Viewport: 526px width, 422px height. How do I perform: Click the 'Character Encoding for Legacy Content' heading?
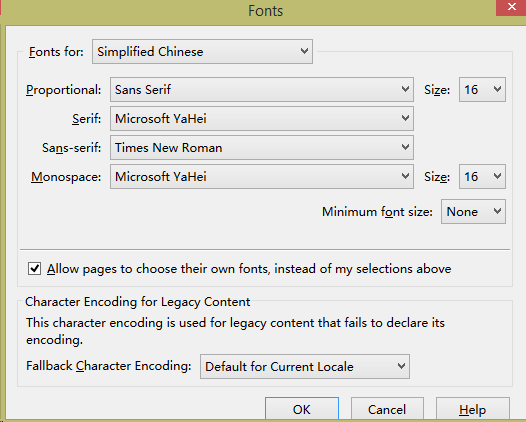click(x=138, y=302)
